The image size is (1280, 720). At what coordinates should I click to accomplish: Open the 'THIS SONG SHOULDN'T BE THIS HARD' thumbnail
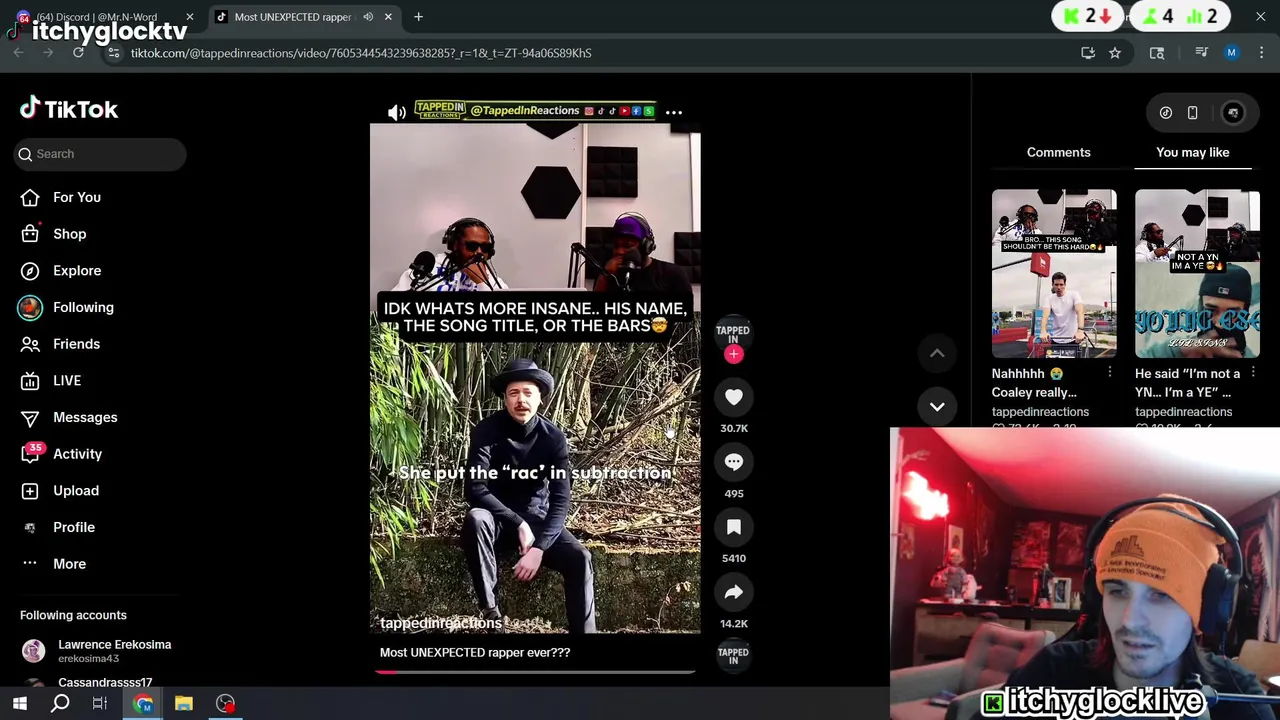coord(1054,273)
